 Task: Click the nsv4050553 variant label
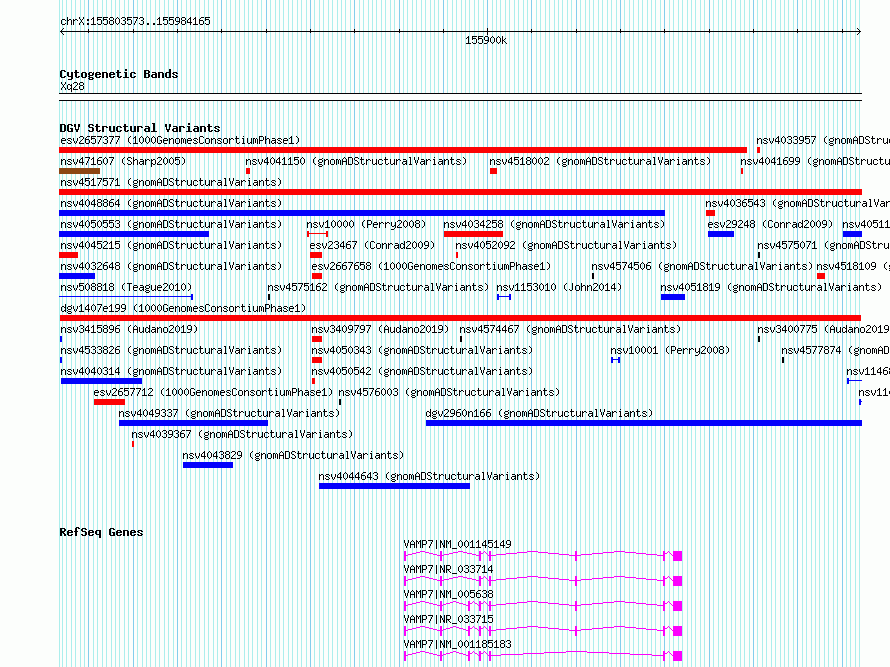[171, 224]
